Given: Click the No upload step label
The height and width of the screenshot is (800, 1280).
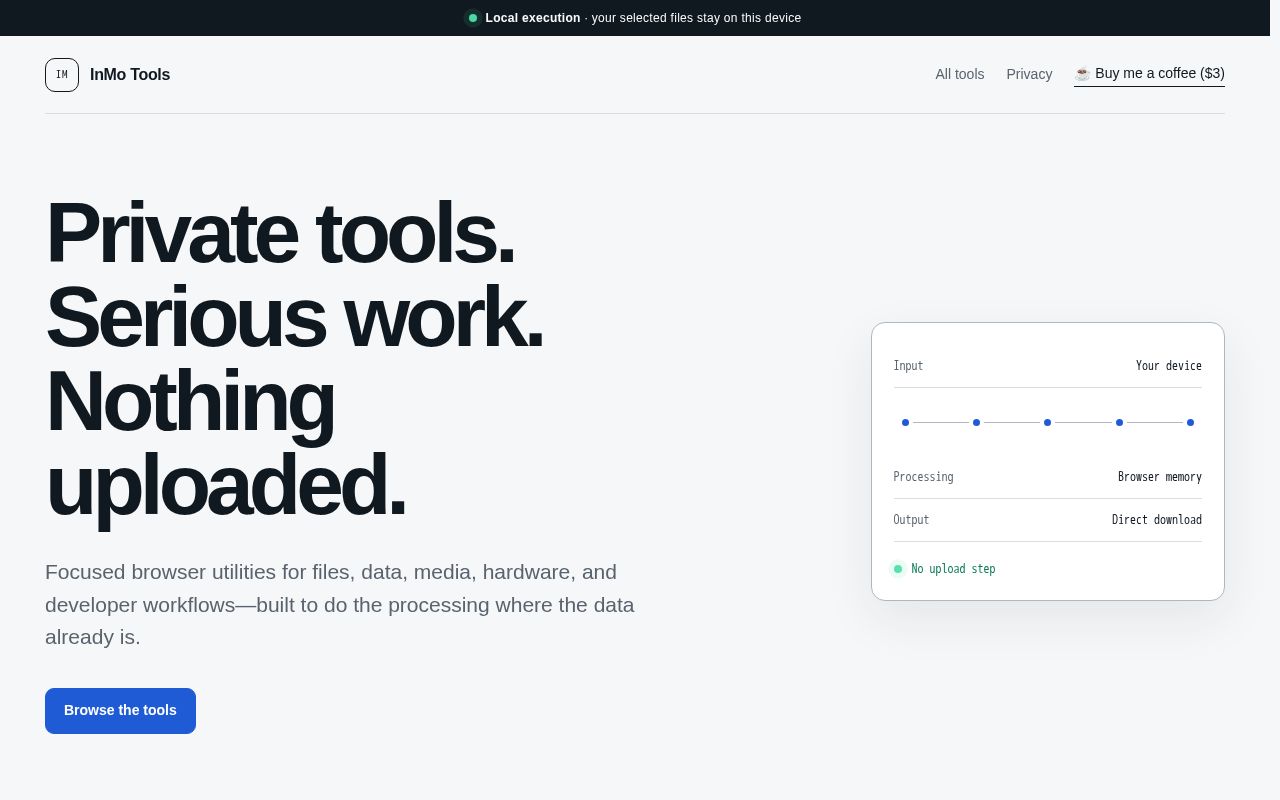Looking at the screenshot, I should coord(953,569).
